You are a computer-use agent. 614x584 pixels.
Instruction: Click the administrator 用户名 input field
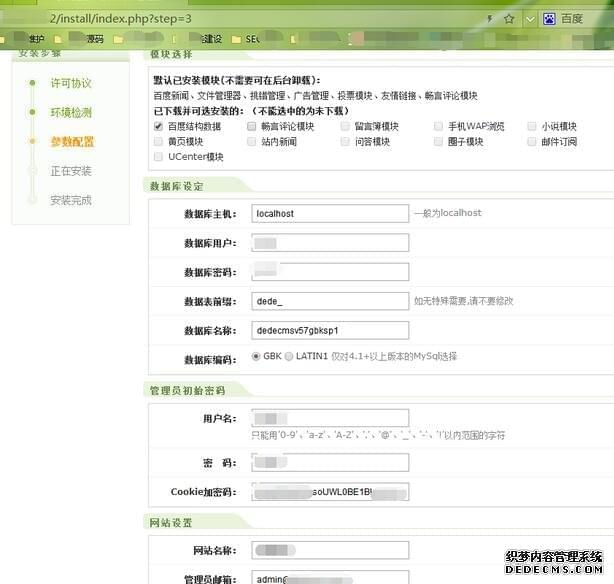point(330,418)
